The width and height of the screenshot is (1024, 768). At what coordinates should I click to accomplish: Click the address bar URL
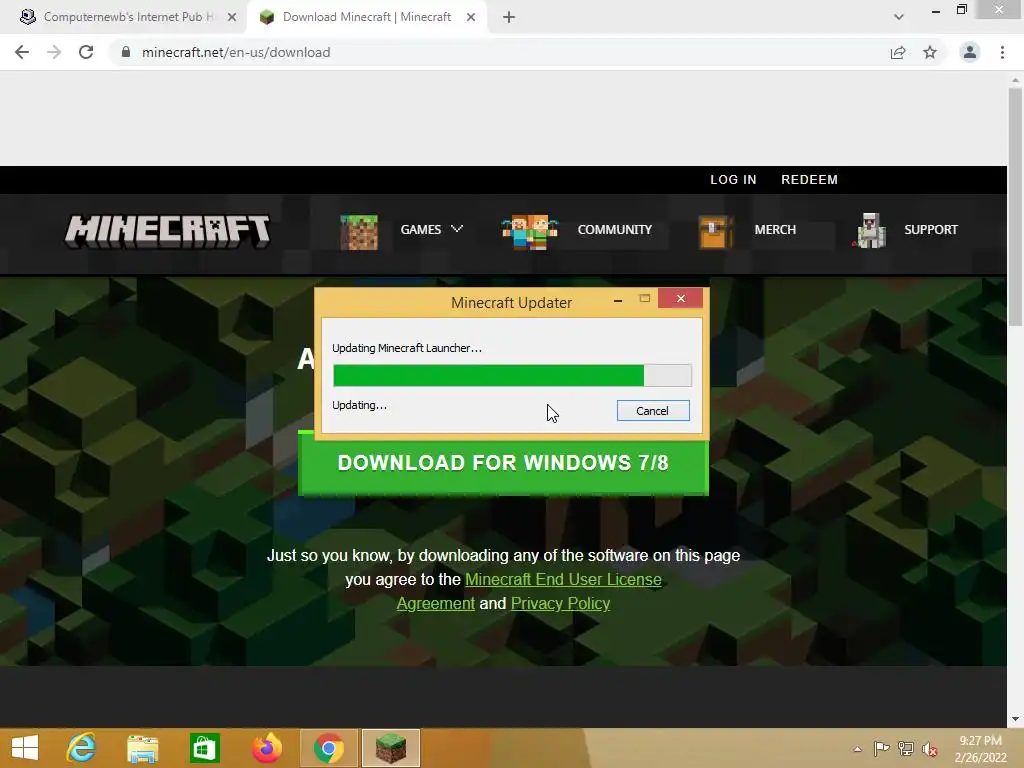(x=236, y=52)
